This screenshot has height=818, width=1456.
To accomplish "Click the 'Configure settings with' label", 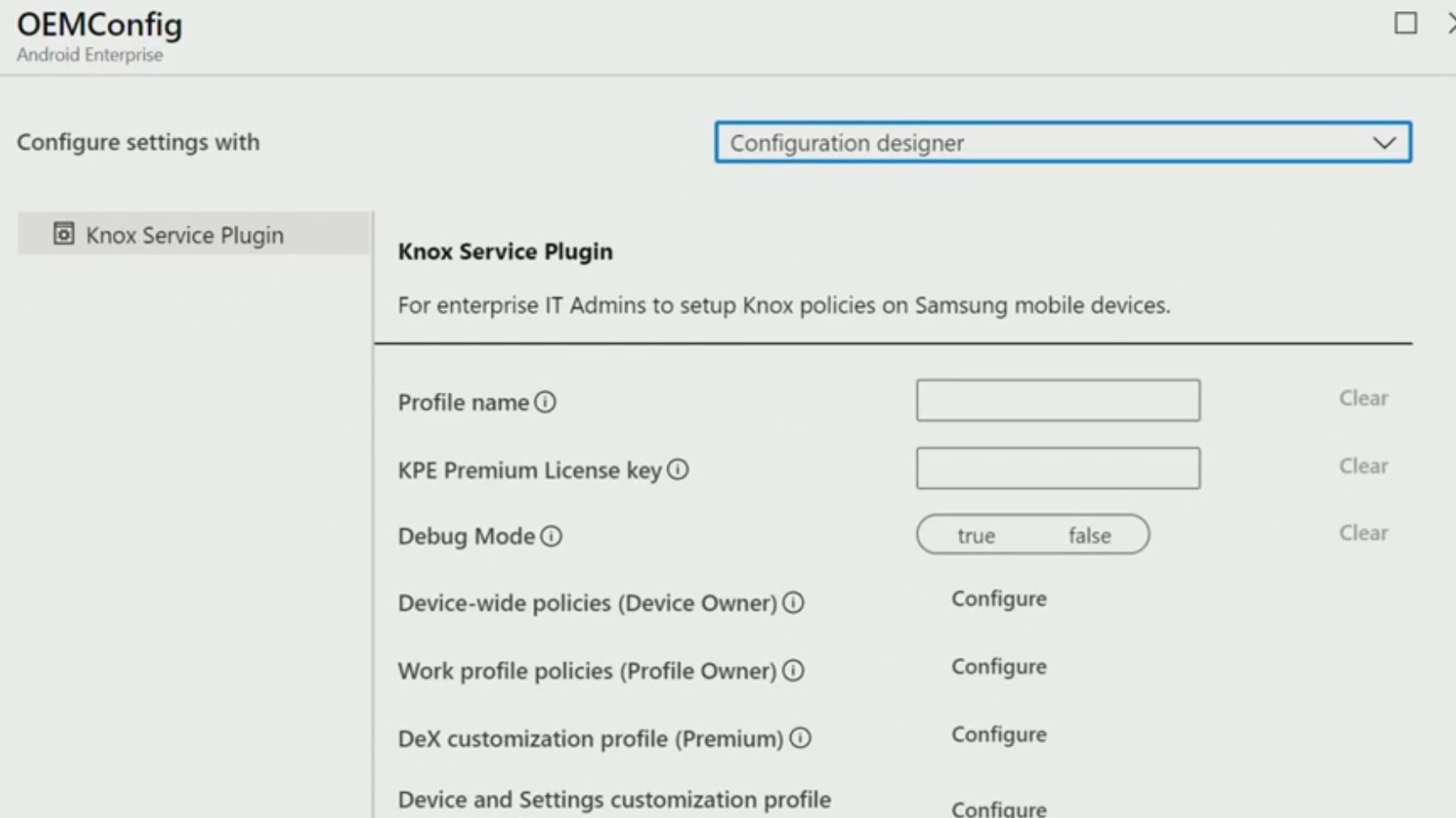I will tap(138, 142).
